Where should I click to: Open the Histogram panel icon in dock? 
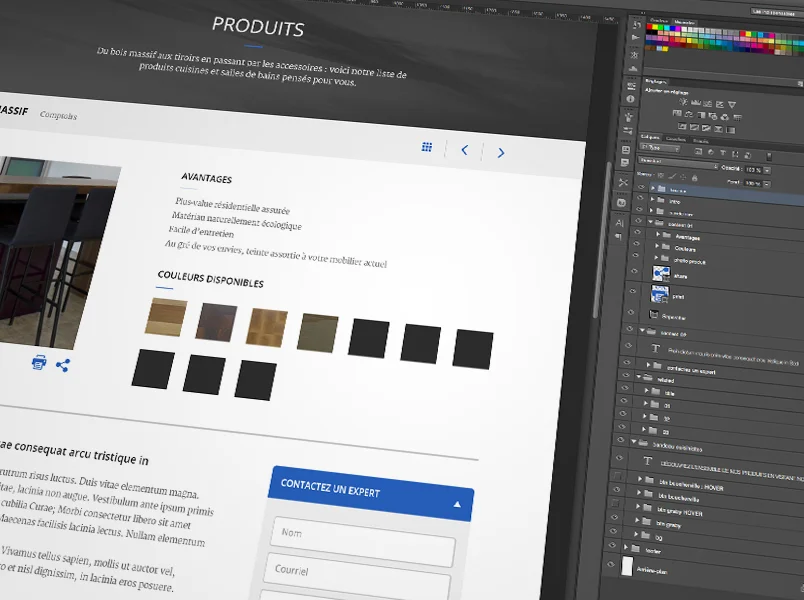click(633, 69)
